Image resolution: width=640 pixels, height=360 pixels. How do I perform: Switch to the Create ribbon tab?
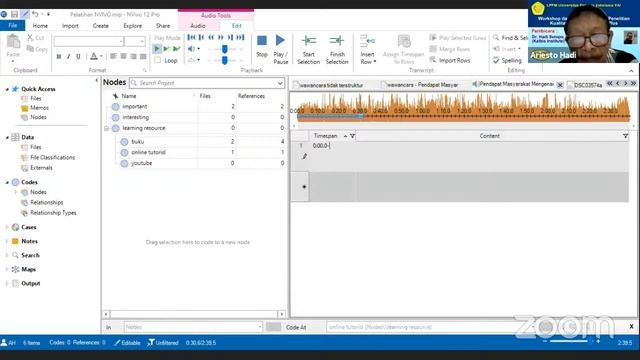point(100,26)
